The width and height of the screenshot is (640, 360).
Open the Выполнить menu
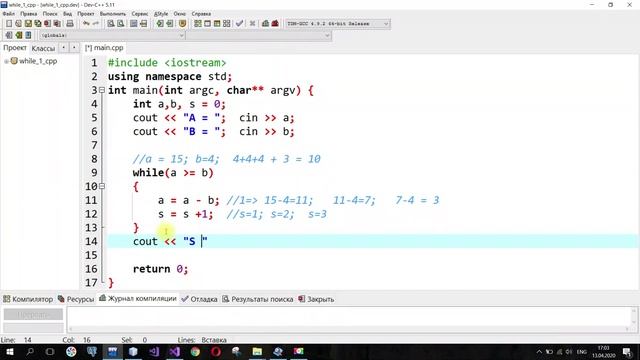113,13
